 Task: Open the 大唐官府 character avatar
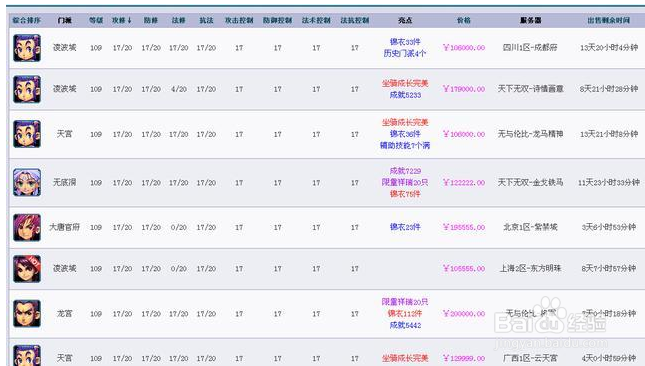27,227
